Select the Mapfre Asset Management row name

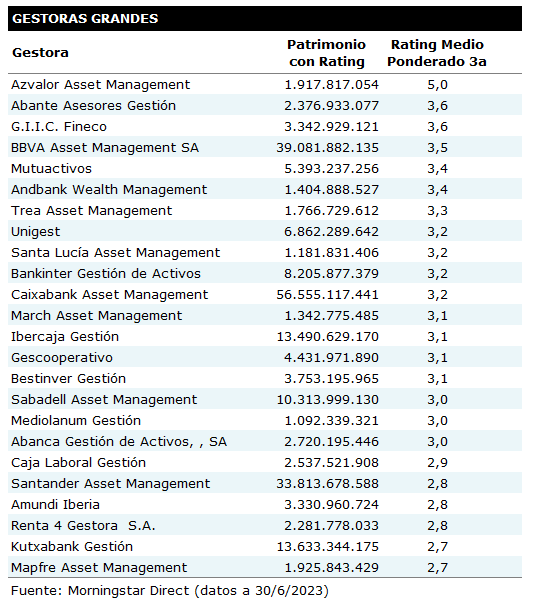[x=99, y=568]
